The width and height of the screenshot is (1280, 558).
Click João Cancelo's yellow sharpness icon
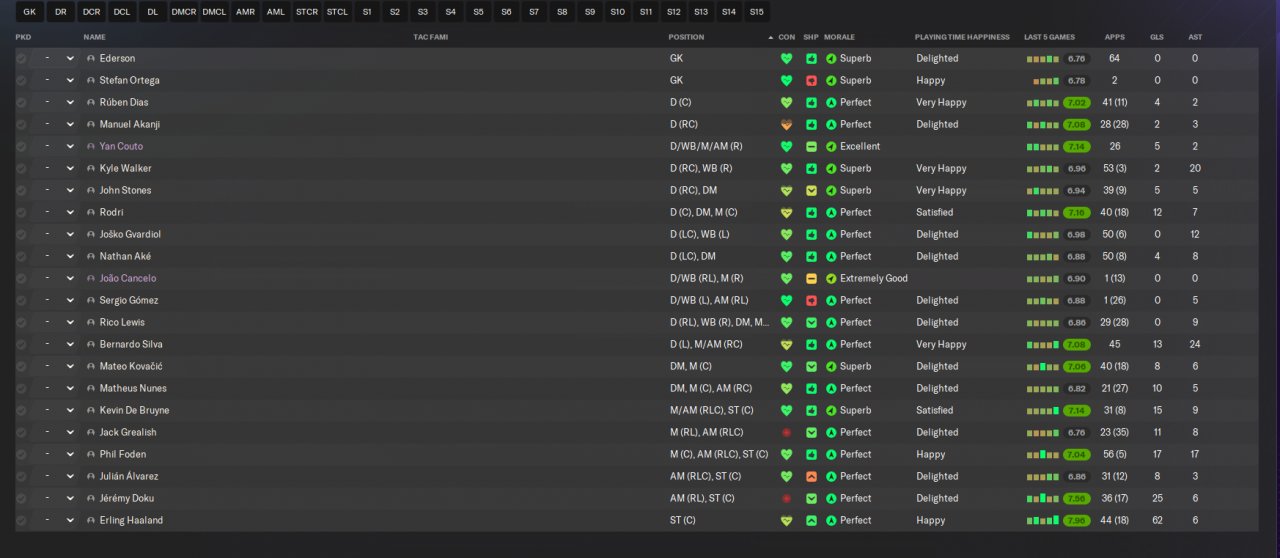811,278
